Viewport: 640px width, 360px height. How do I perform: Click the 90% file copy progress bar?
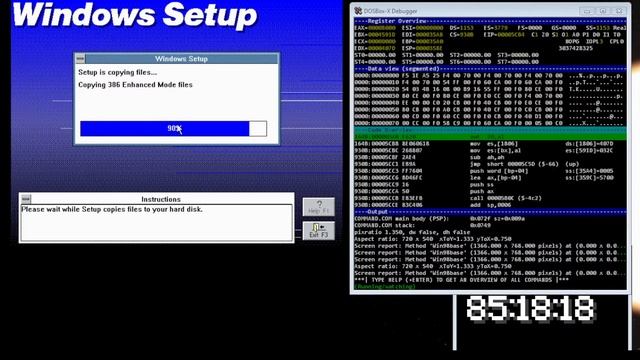point(173,129)
